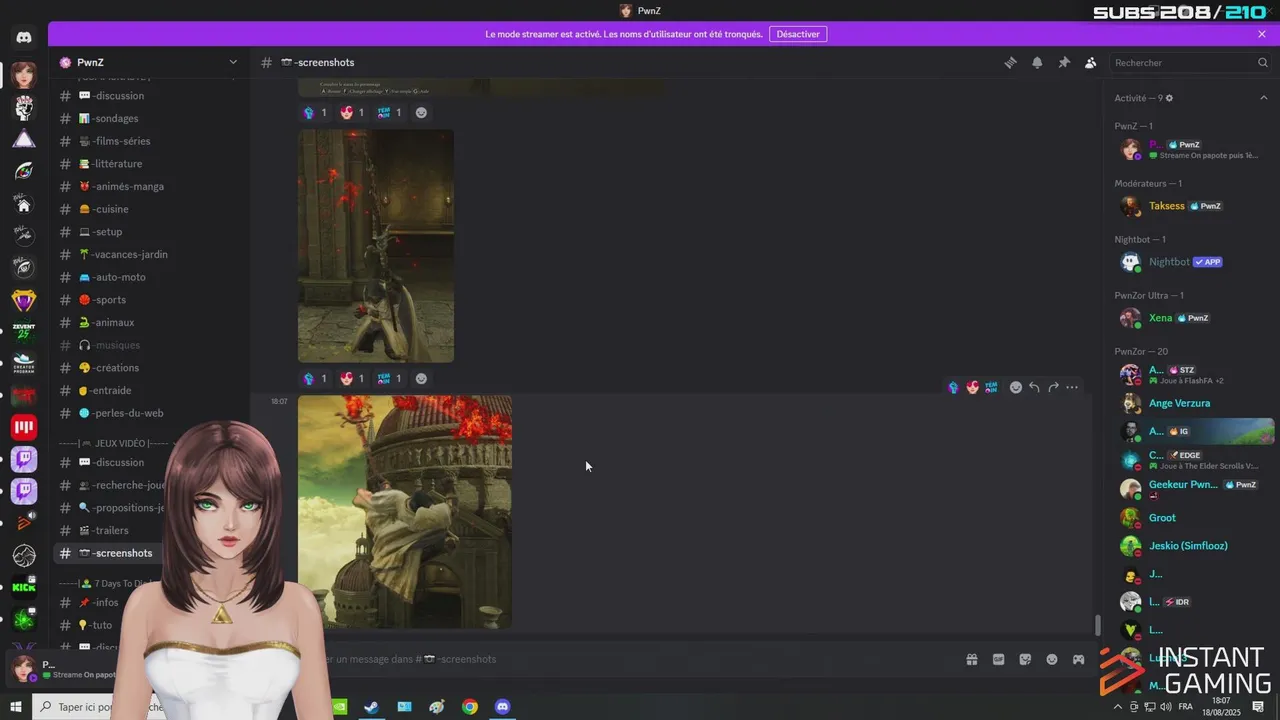The image size is (1280, 720).
Task: Open the gift icon in message bar
Action: pos(971,659)
